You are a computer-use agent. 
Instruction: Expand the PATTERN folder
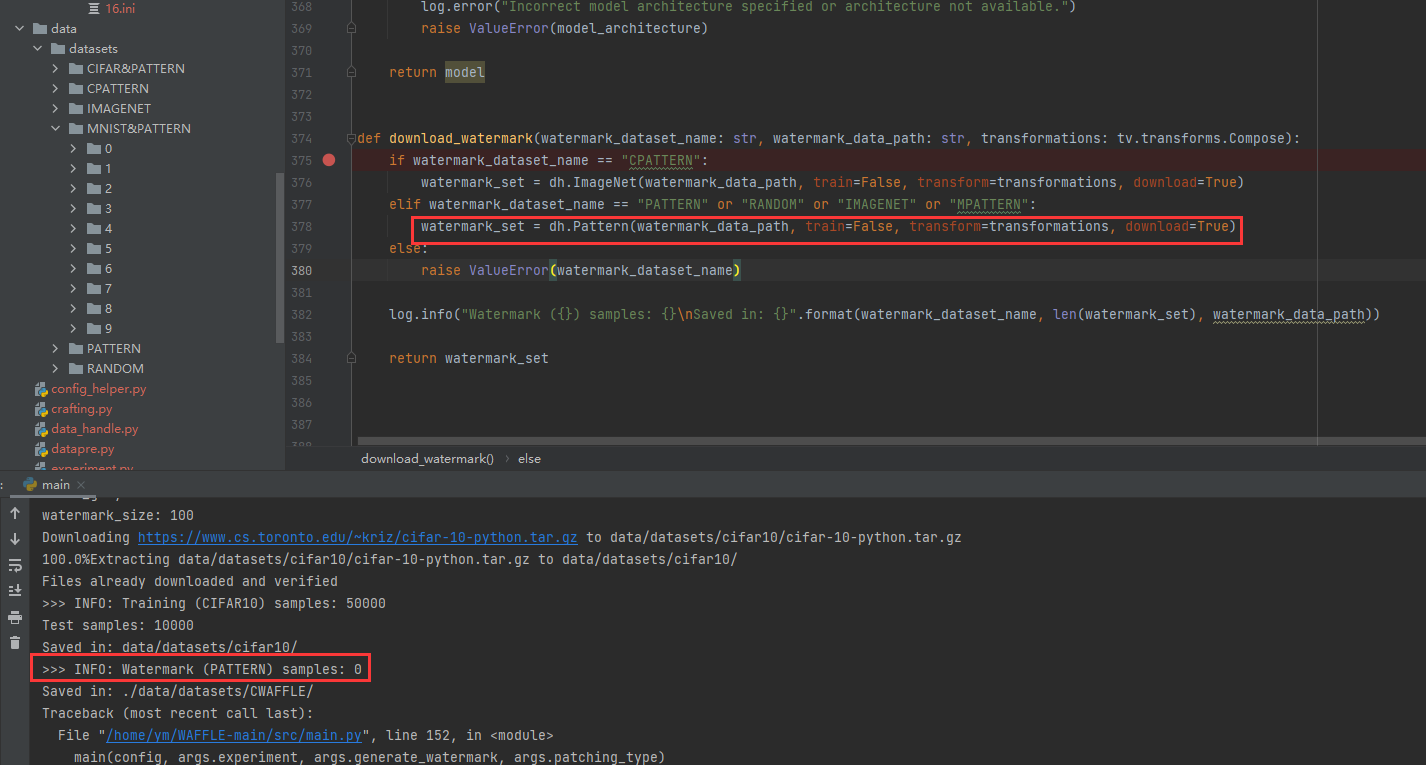click(55, 348)
